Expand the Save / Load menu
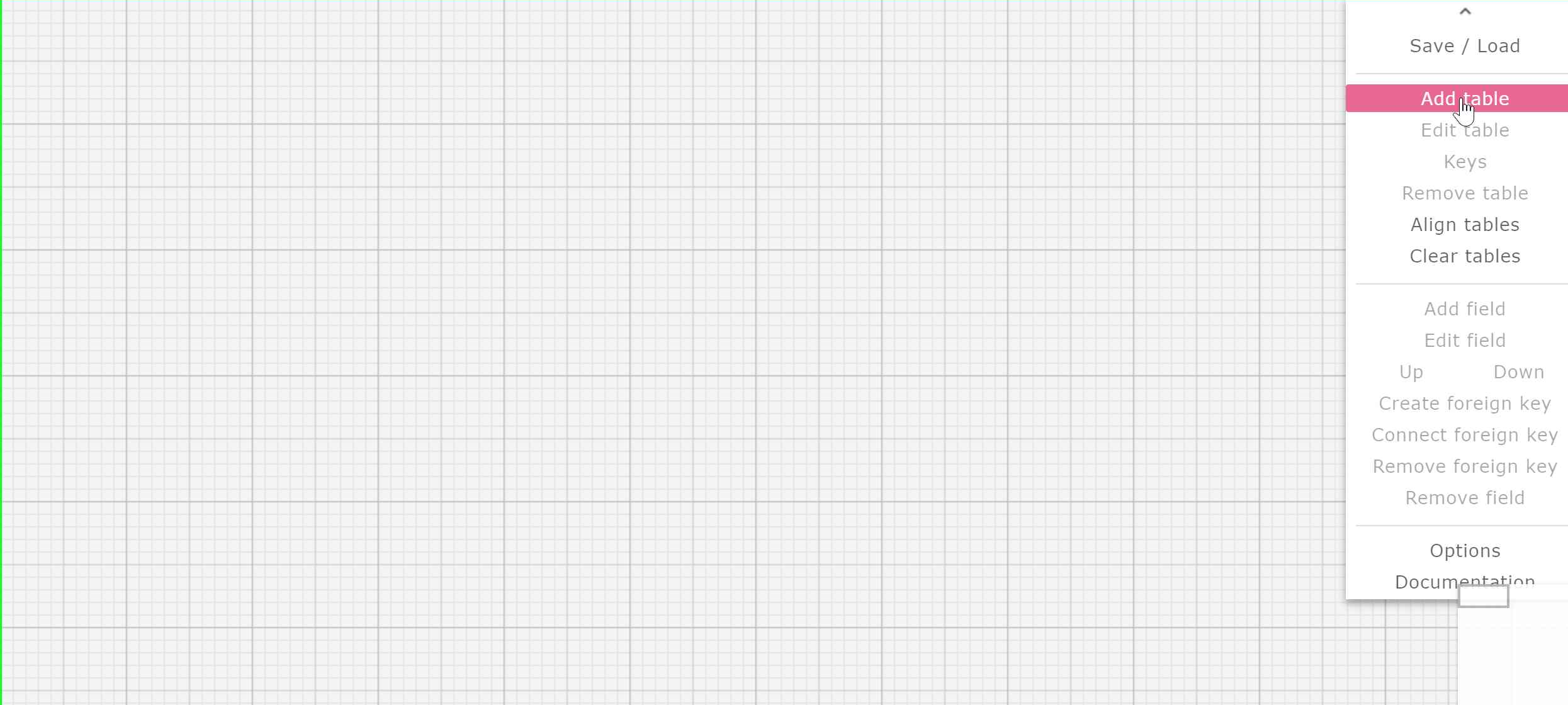Image resolution: width=1568 pixels, height=705 pixels. tap(1464, 46)
